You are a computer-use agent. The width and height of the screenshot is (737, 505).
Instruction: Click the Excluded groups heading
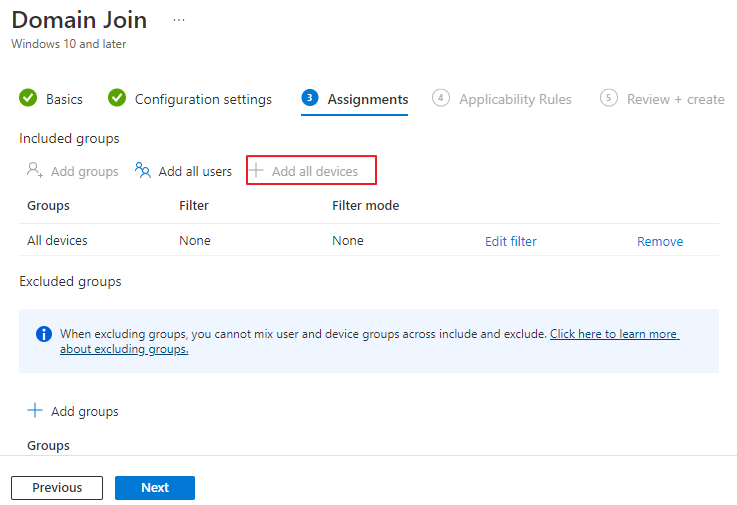point(70,282)
